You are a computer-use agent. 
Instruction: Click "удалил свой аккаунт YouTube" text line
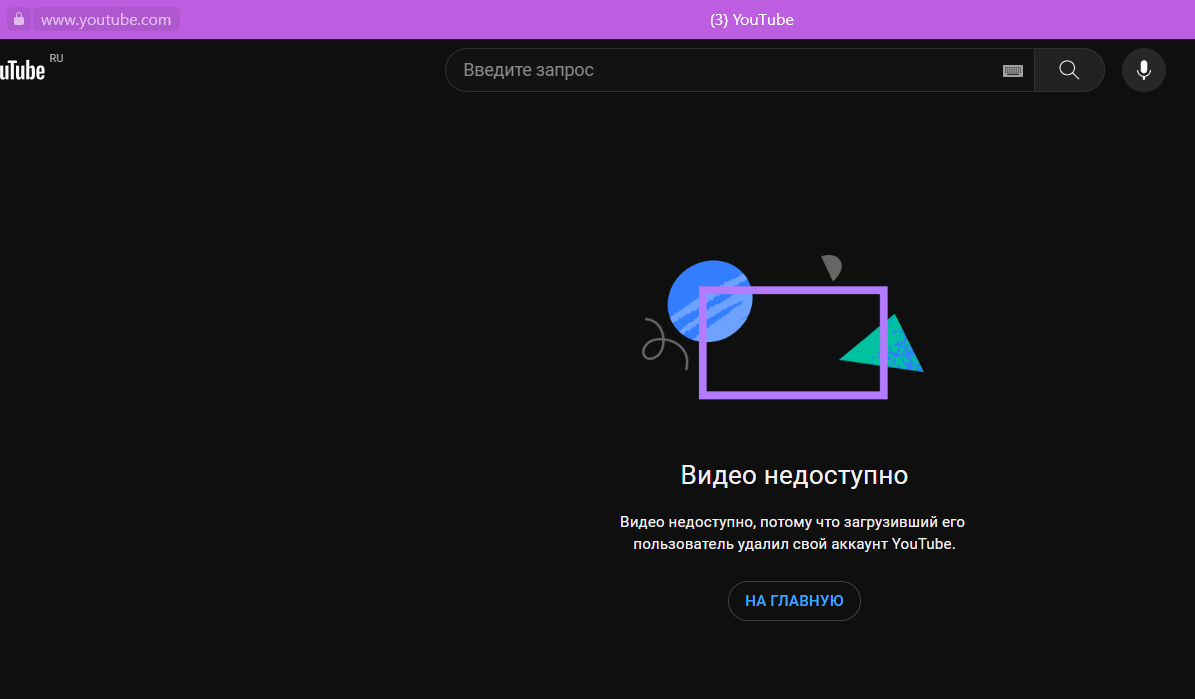click(x=794, y=545)
